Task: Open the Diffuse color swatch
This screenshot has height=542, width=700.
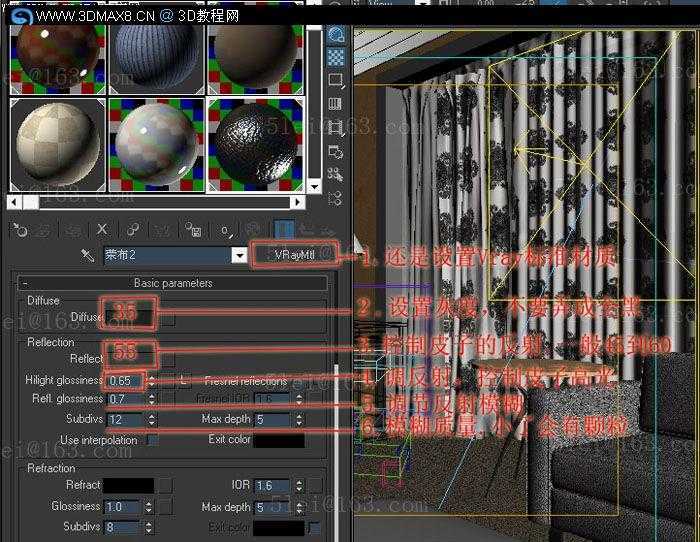Action: point(129,317)
